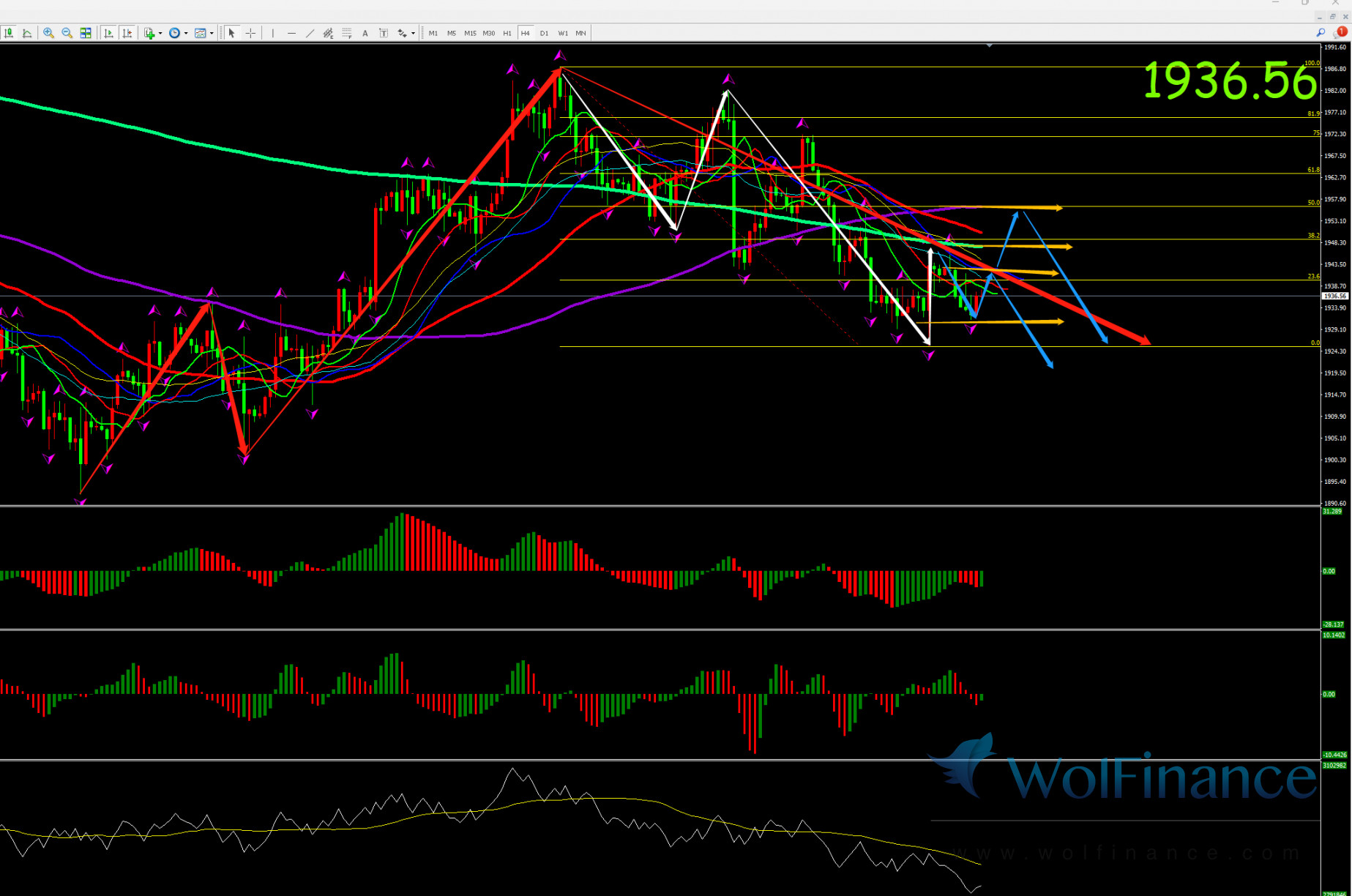Viewport: 1352px width, 896px height.
Task: Minimize the inner chart window
Action: click(x=1319, y=16)
